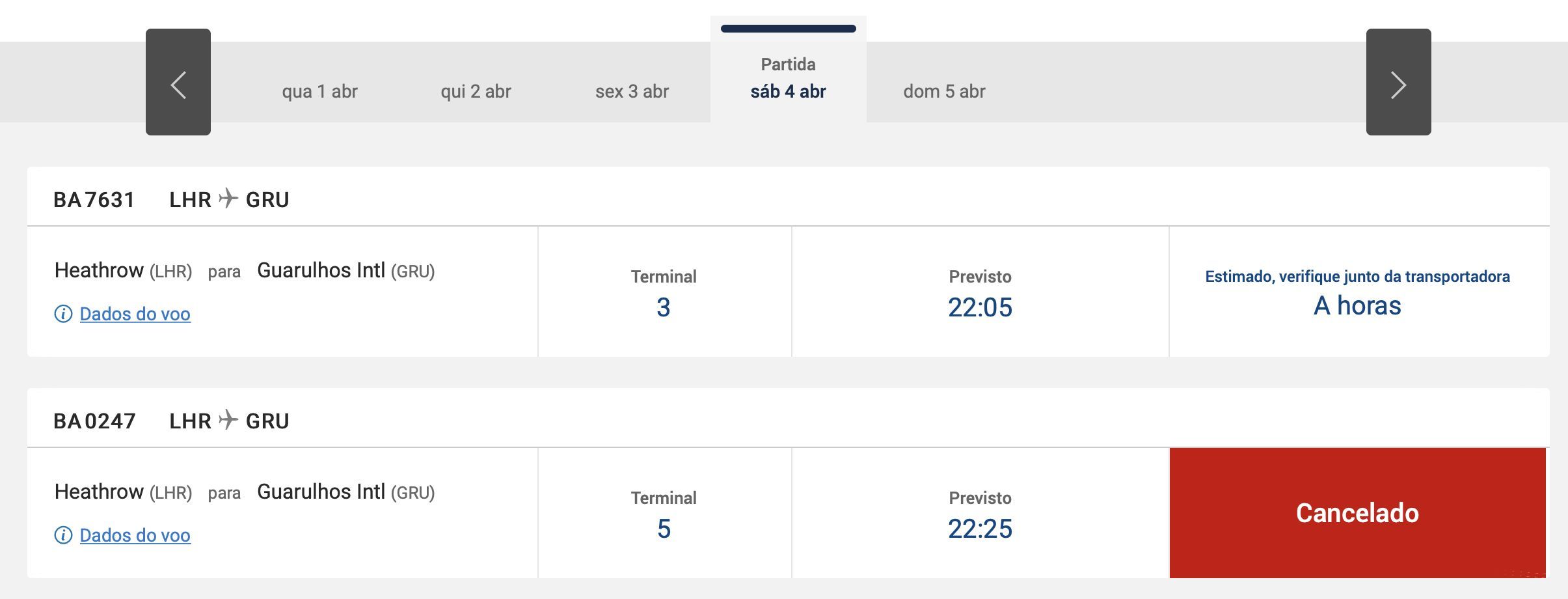Click info icon beside BA0247 flight data
Screen dimensions: 1568x599
[x=63, y=535]
